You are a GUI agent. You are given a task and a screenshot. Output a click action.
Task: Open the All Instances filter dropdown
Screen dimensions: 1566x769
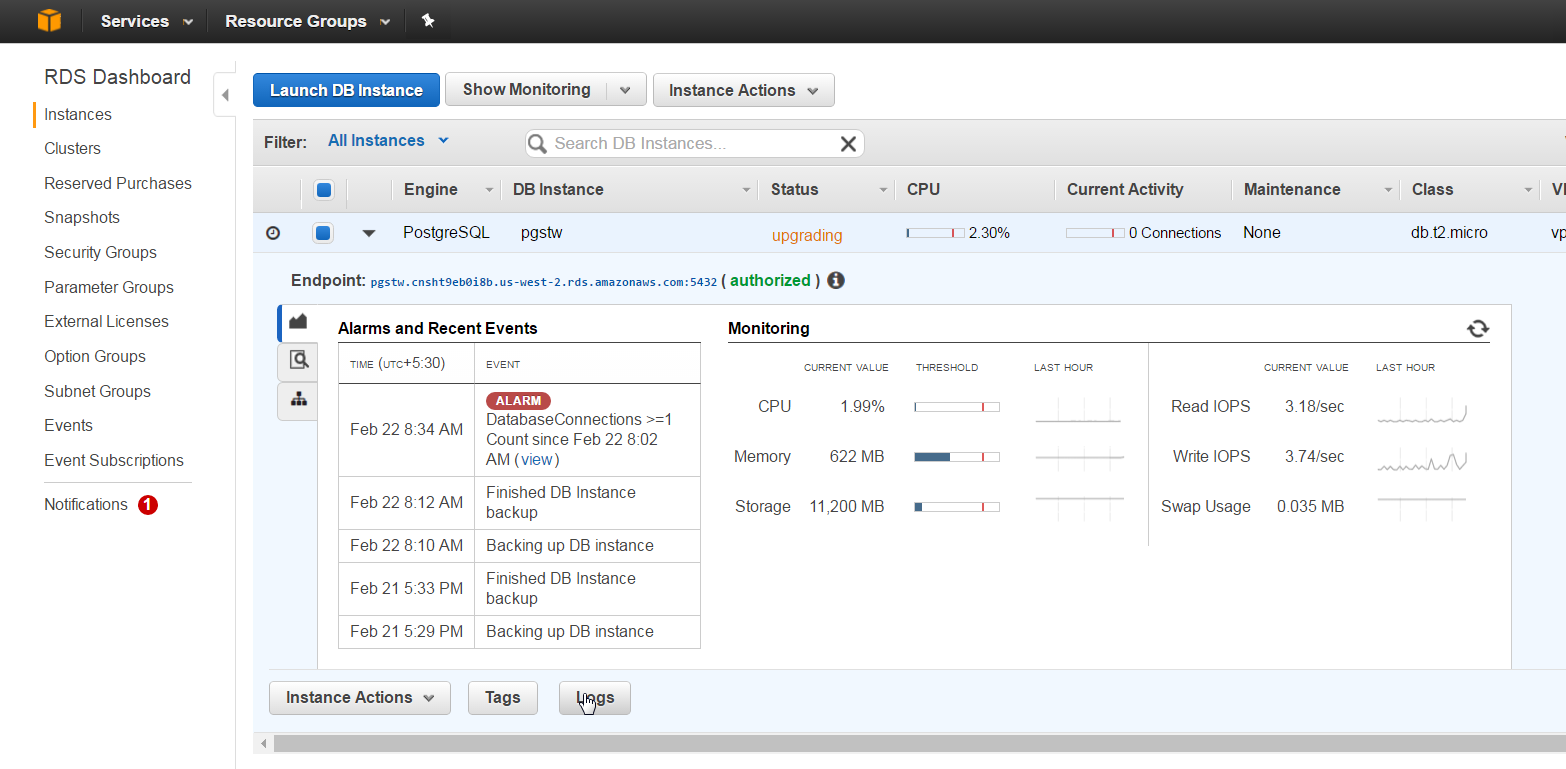[x=388, y=141]
